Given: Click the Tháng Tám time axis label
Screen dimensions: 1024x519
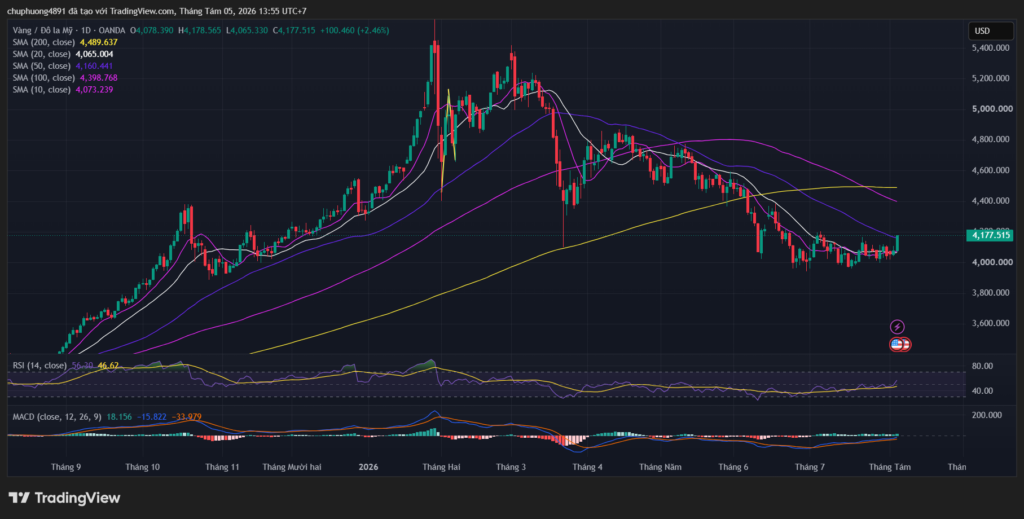Looking at the screenshot, I should pos(889,467).
